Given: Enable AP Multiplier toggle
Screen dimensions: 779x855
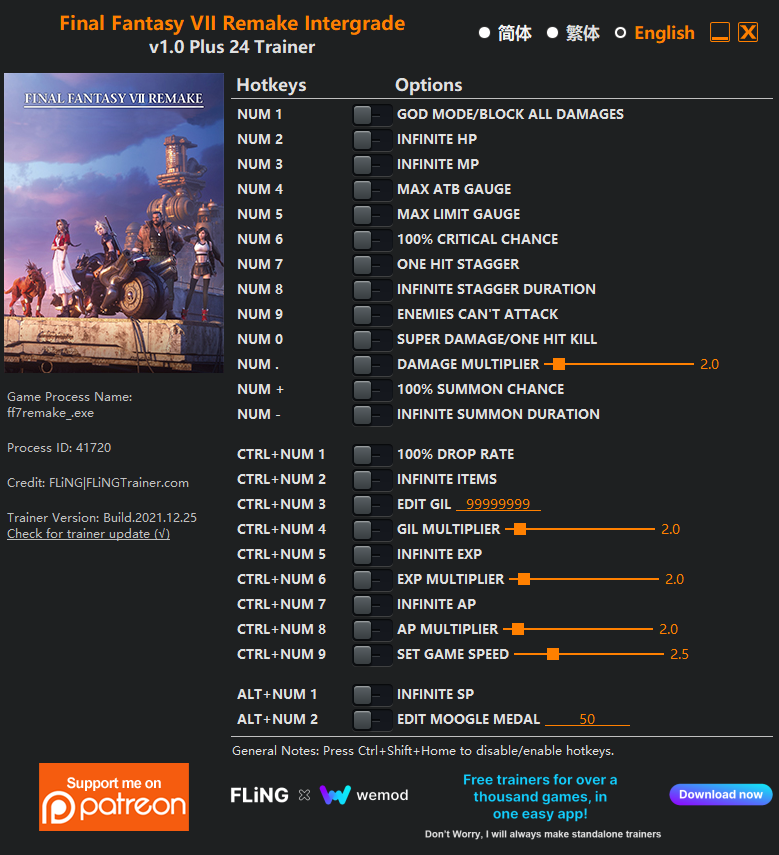Looking at the screenshot, I should pos(372,630).
